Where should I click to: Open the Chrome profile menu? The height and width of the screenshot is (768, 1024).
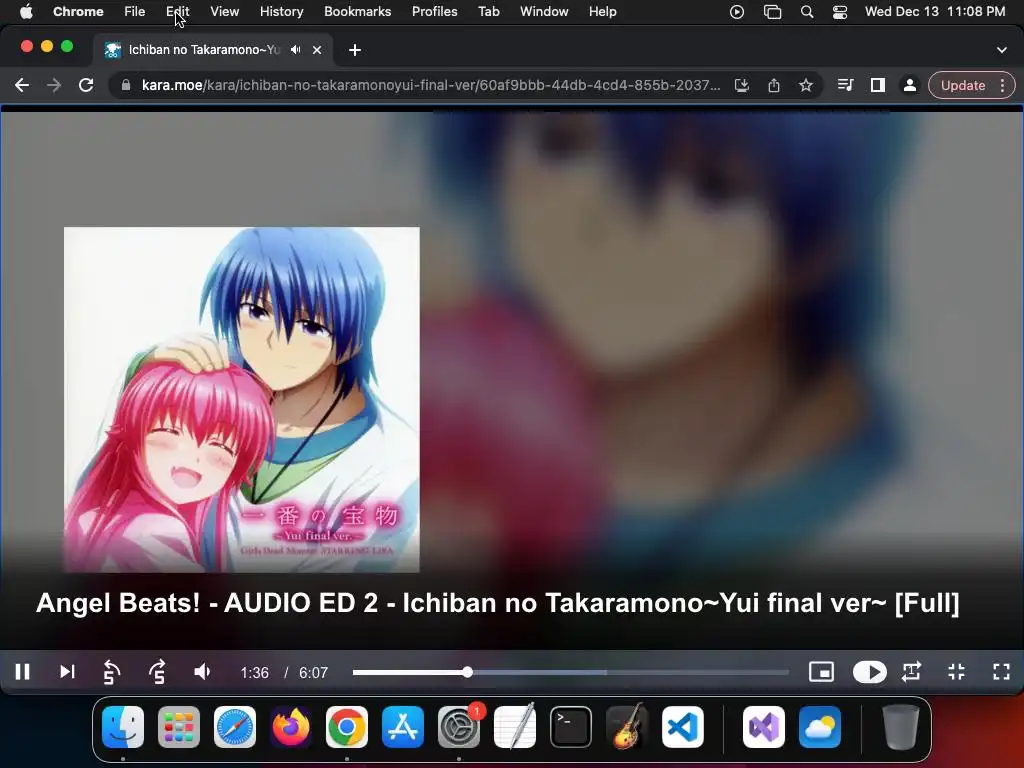coord(909,85)
